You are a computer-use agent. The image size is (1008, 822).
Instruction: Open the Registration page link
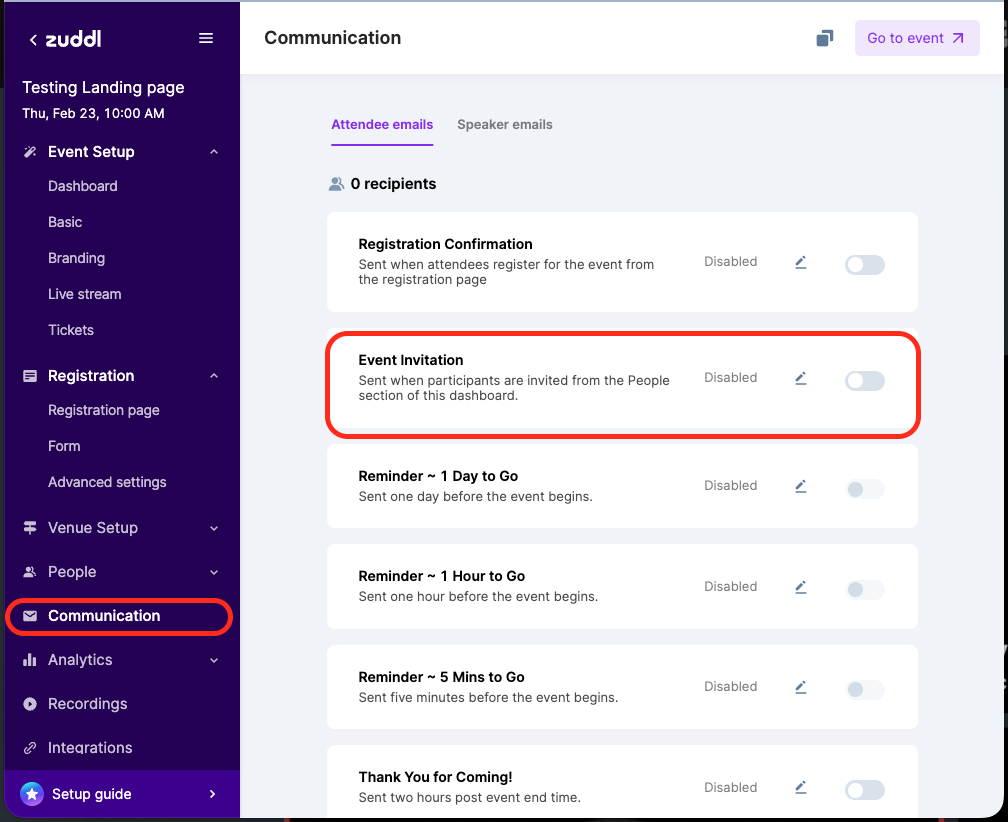tap(104, 410)
